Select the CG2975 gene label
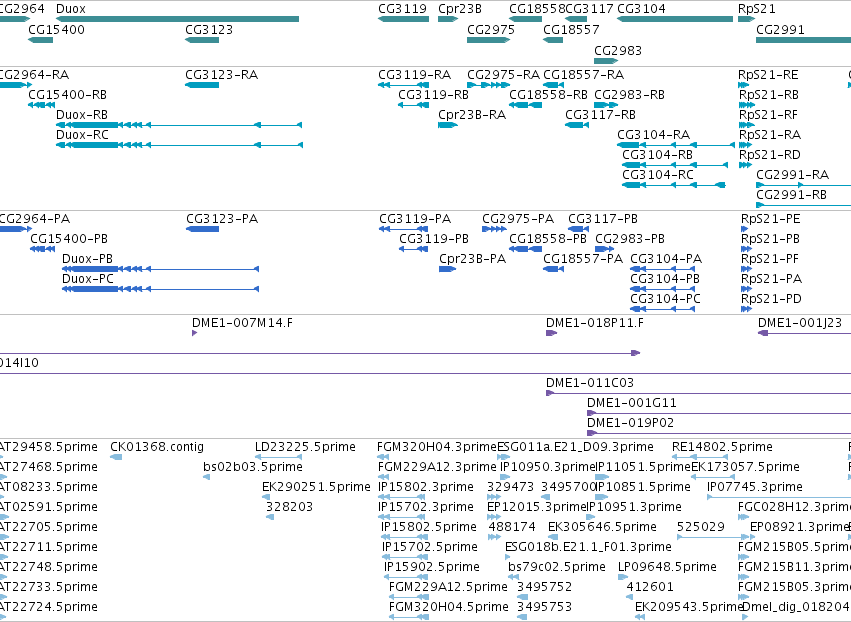This screenshot has width=851, height=622. pos(491,29)
